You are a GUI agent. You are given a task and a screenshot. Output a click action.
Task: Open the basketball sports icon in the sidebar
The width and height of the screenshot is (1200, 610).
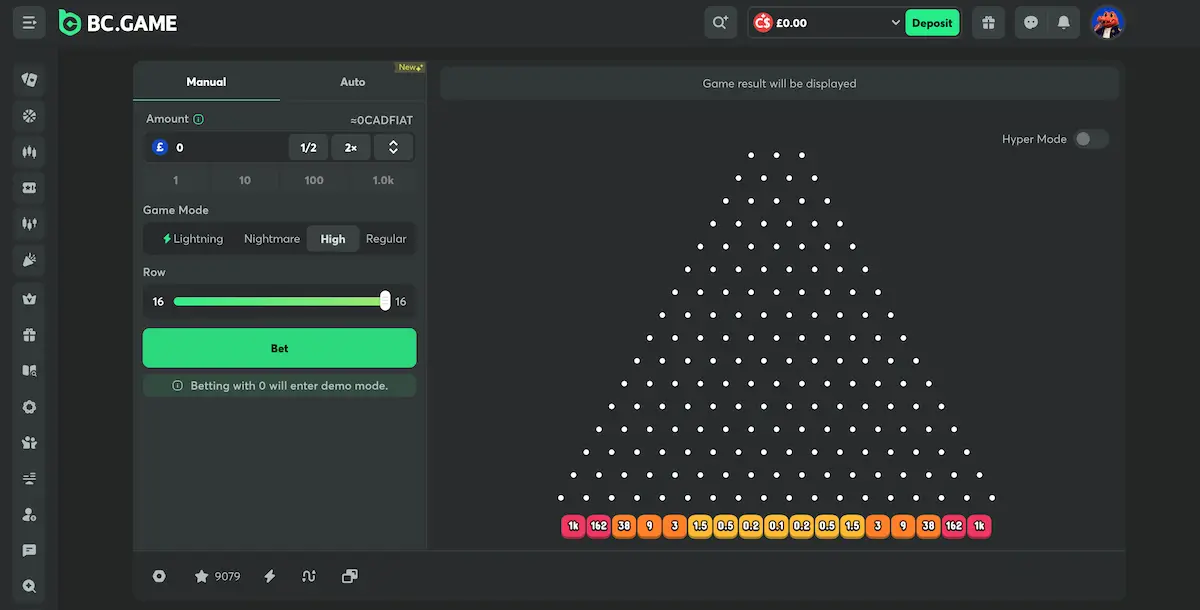(29, 117)
